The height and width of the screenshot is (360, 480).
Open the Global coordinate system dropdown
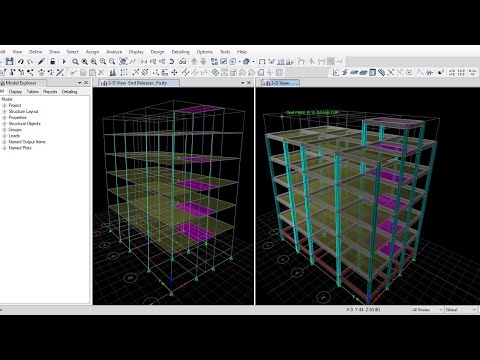pyautogui.click(x=461, y=310)
